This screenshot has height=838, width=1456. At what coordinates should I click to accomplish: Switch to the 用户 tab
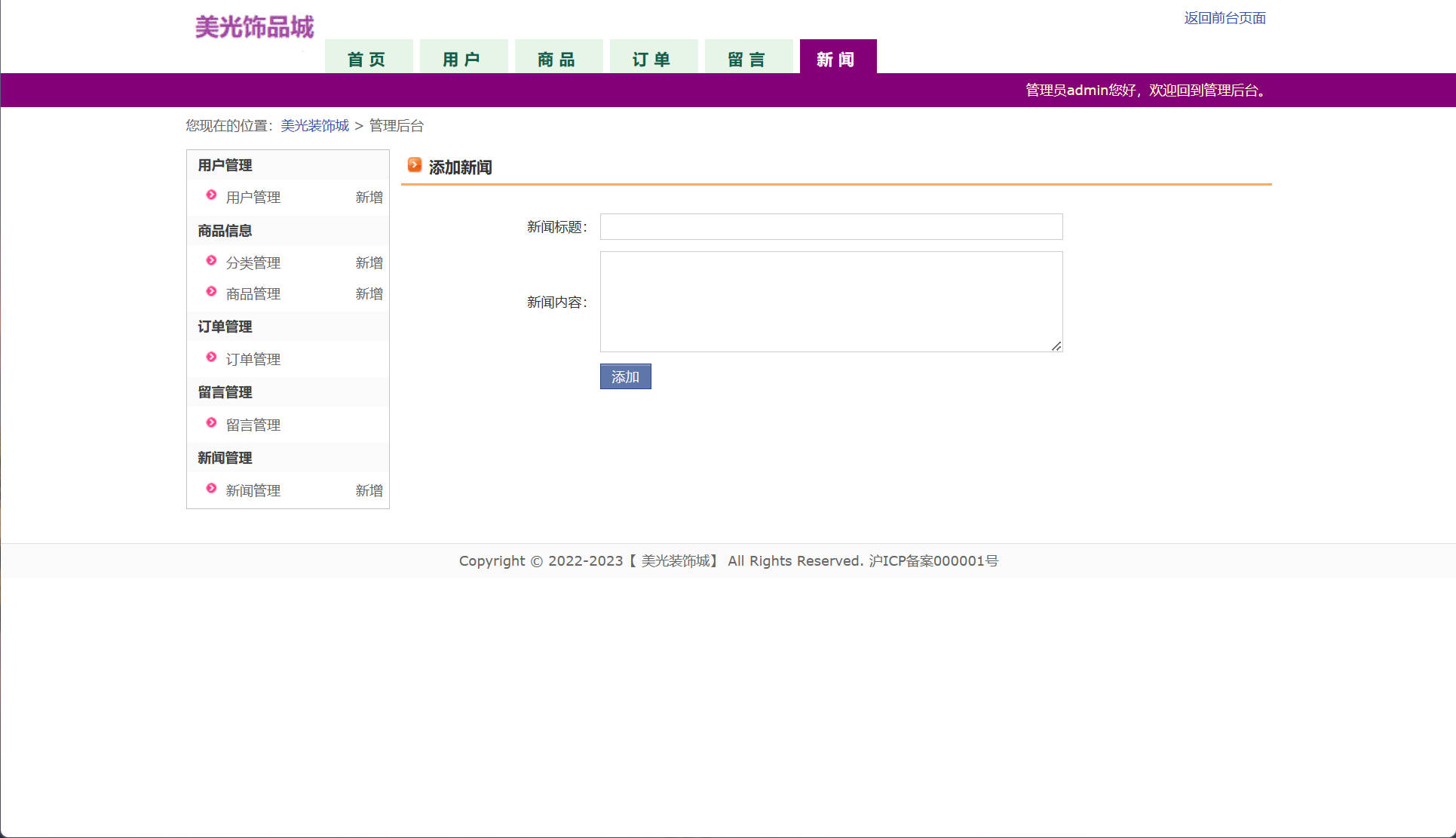click(x=463, y=58)
